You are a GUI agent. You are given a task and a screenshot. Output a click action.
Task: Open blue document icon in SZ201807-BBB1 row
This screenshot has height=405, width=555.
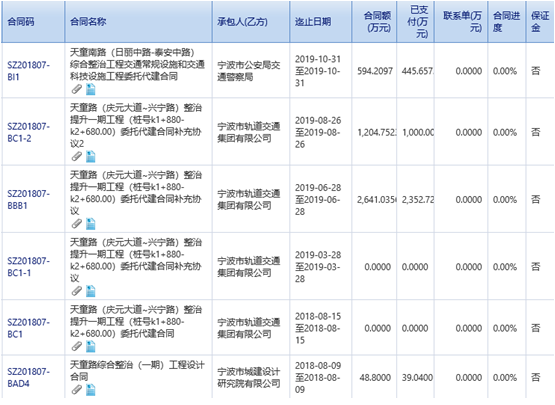click(x=91, y=223)
